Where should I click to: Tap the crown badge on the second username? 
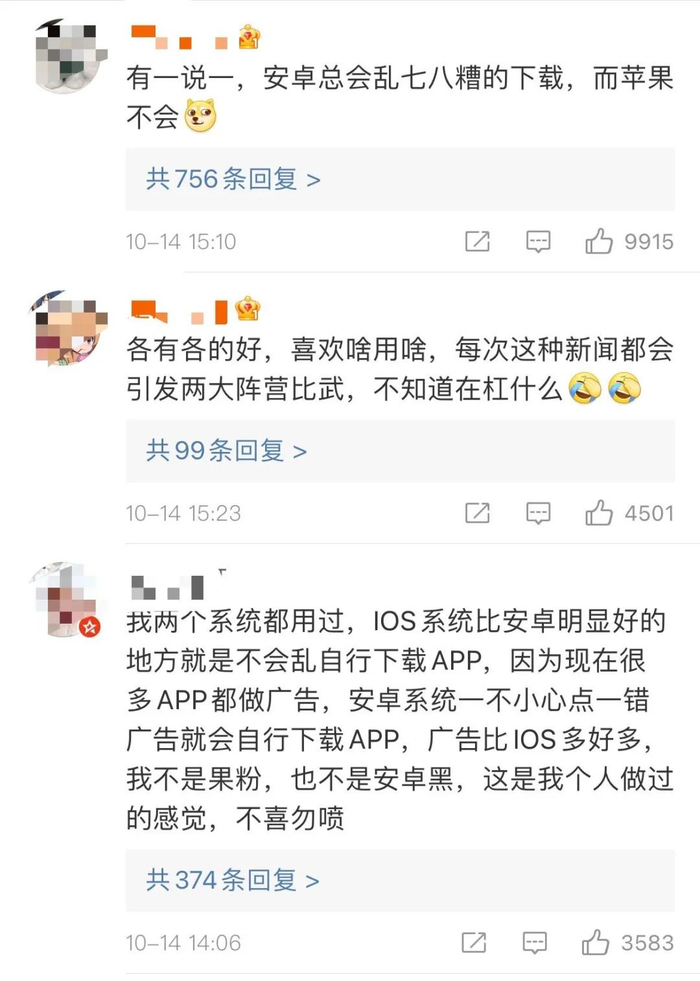pyautogui.click(x=248, y=308)
